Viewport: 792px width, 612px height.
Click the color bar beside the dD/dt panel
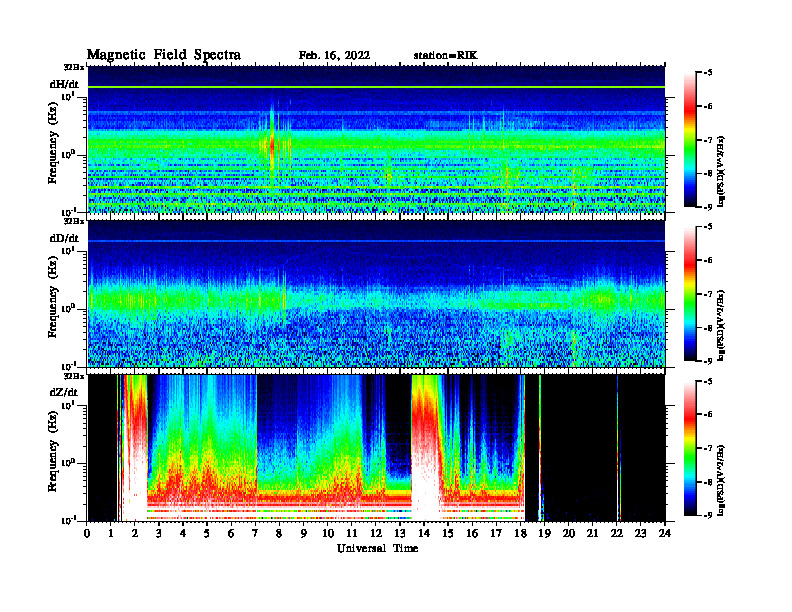(x=690, y=294)
